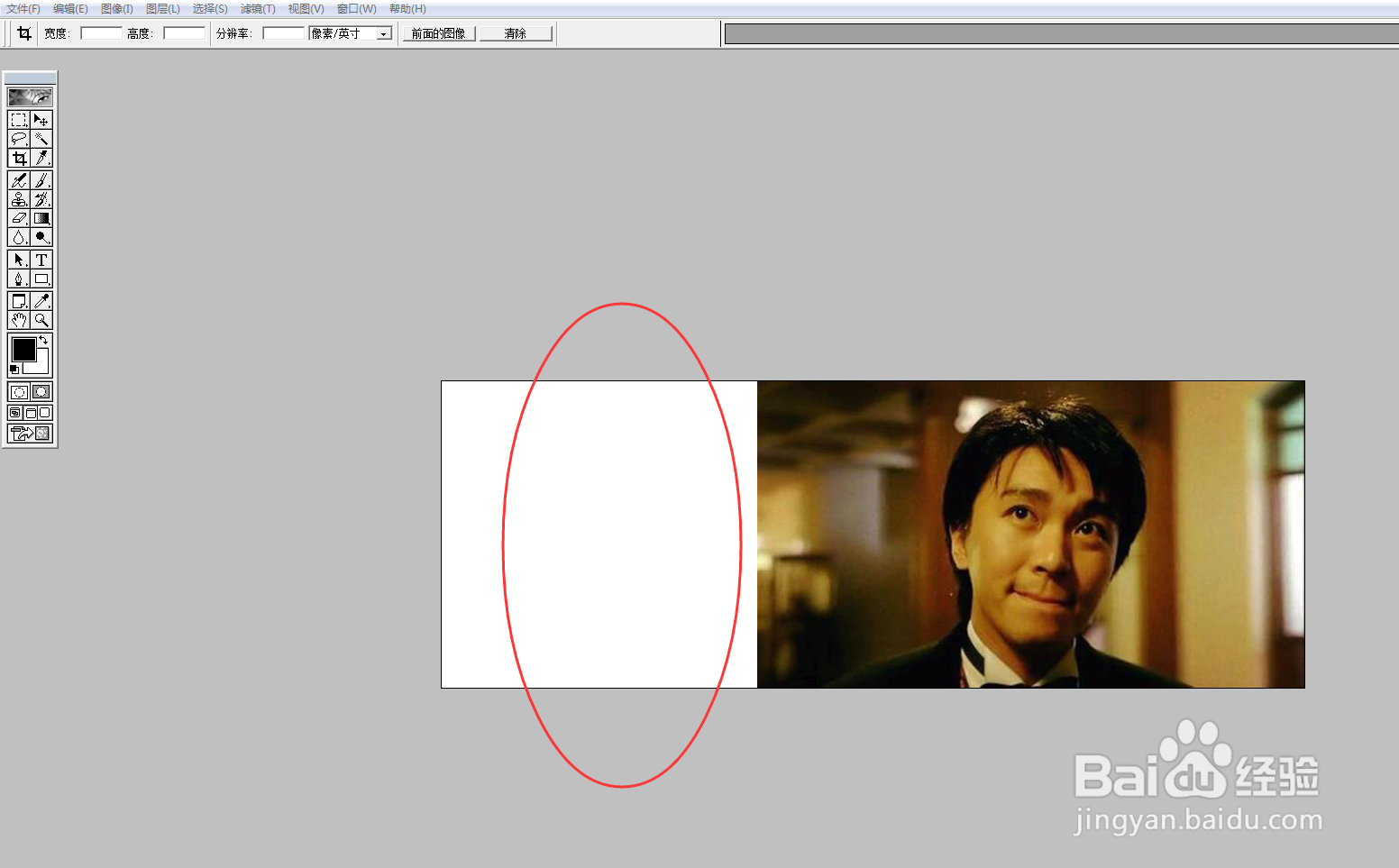Switch to Standard Screen mode

pos(15,413)
